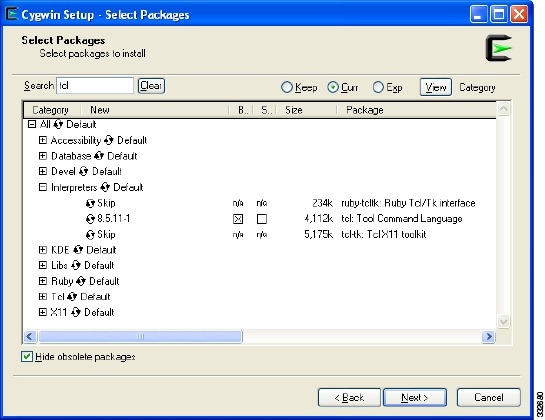Go to previous step with Back
The image size is (545, 420).
click(349, 397)
